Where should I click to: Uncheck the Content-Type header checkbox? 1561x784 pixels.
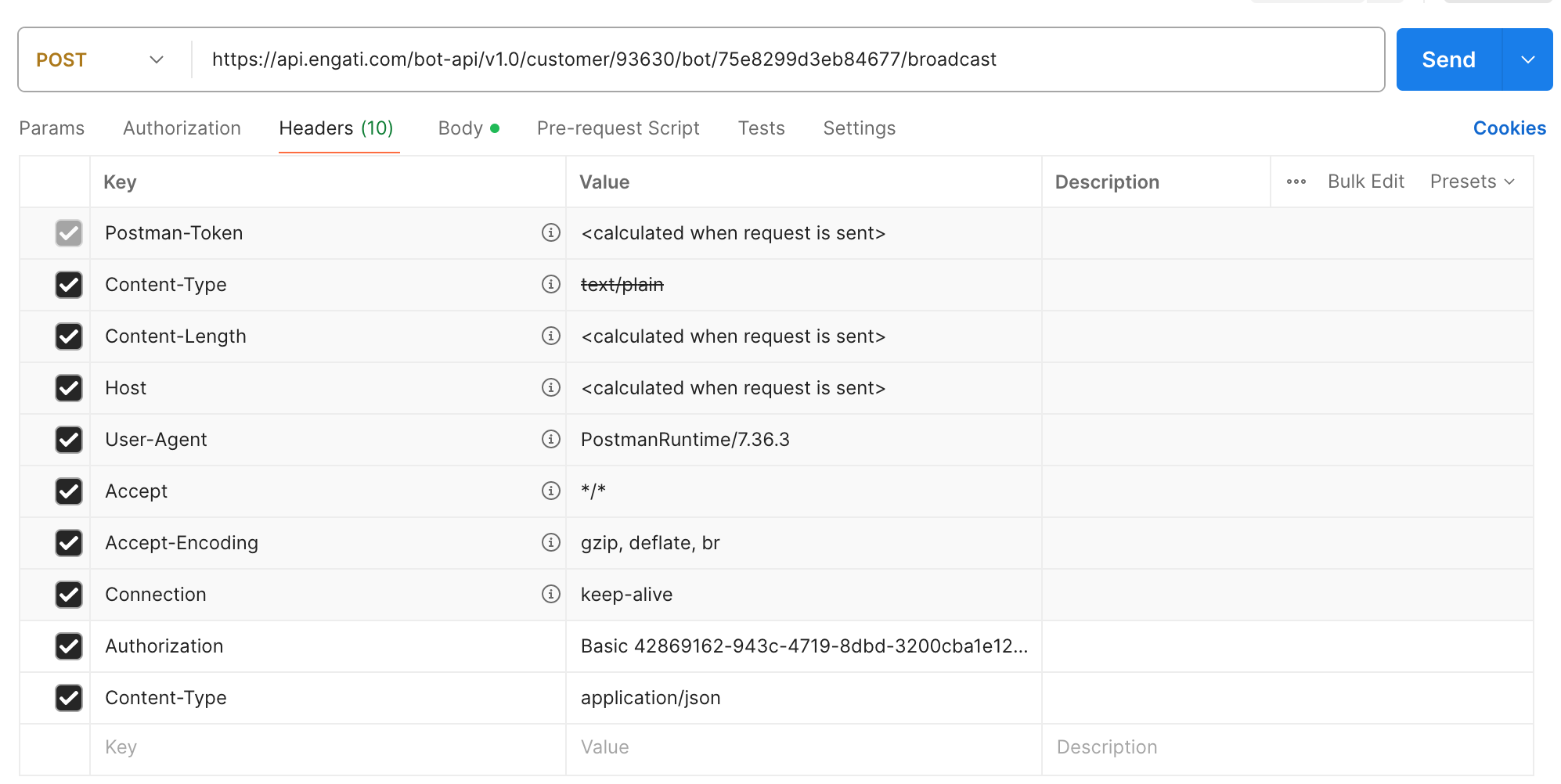pyautogui.click(x=69, y=284)
